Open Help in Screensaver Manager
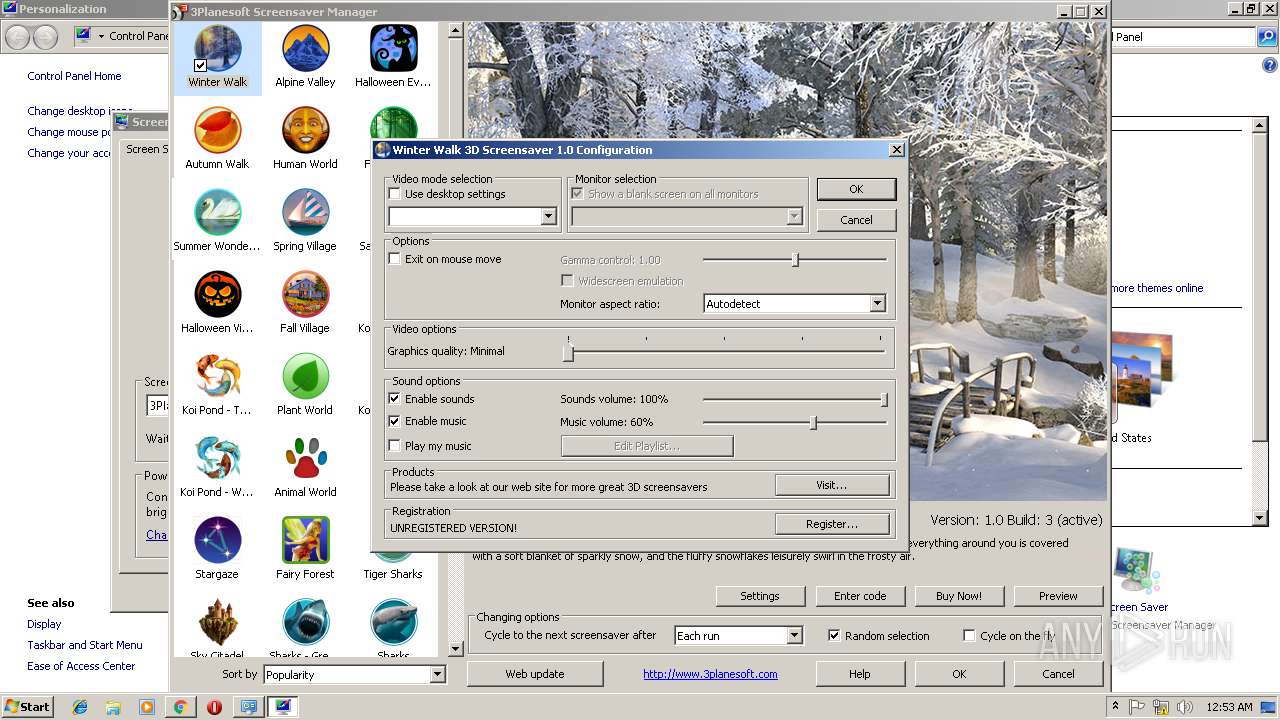Viewport: 1280px width, 720px height. [x=860, y=674]
